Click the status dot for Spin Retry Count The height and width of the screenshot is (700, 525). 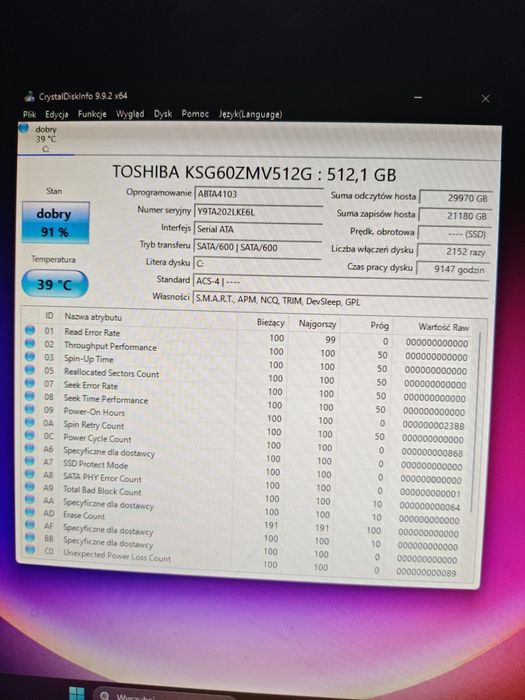click(30, 421)
